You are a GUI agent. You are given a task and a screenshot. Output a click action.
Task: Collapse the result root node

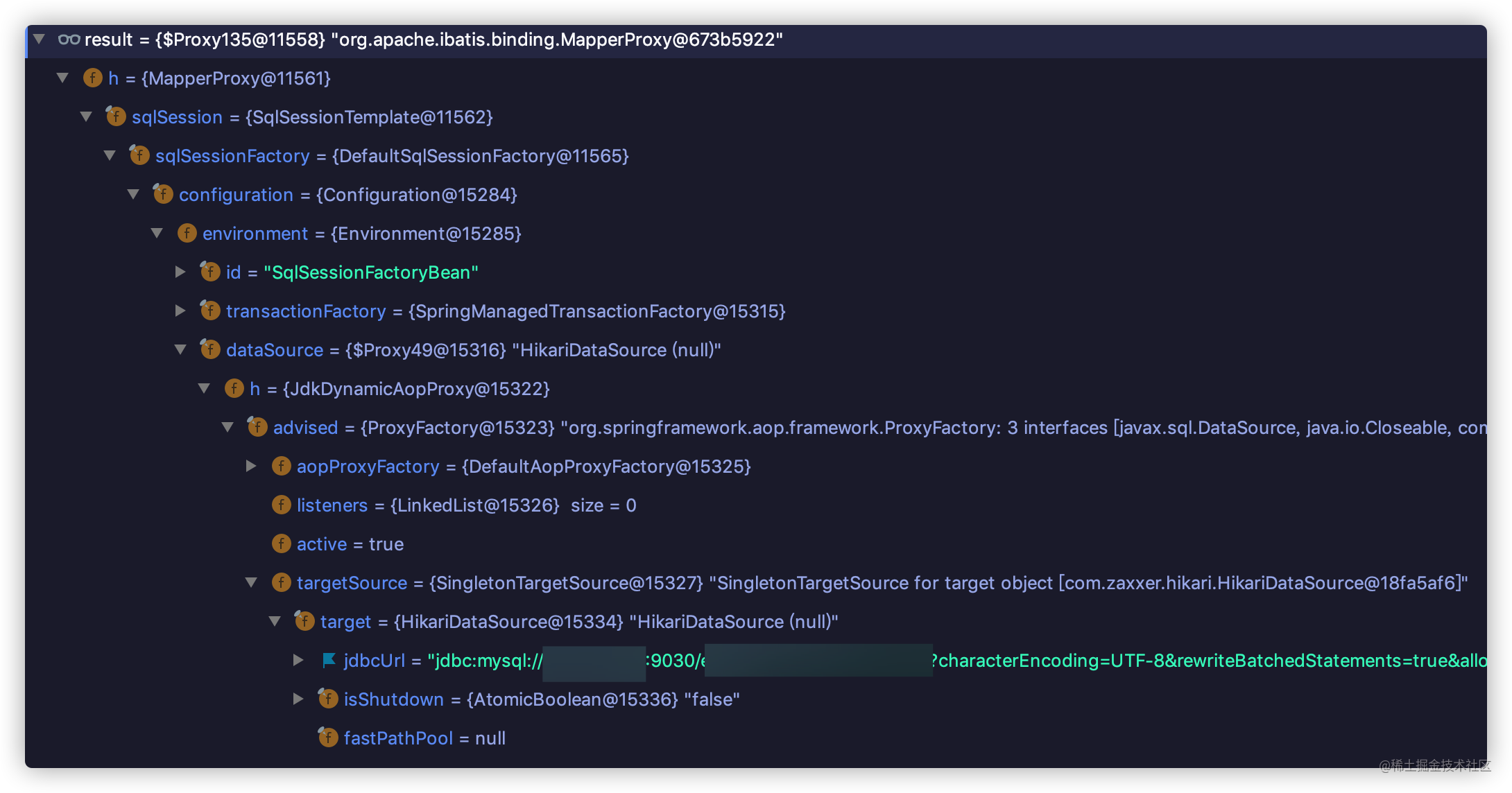tap(40, 39)
